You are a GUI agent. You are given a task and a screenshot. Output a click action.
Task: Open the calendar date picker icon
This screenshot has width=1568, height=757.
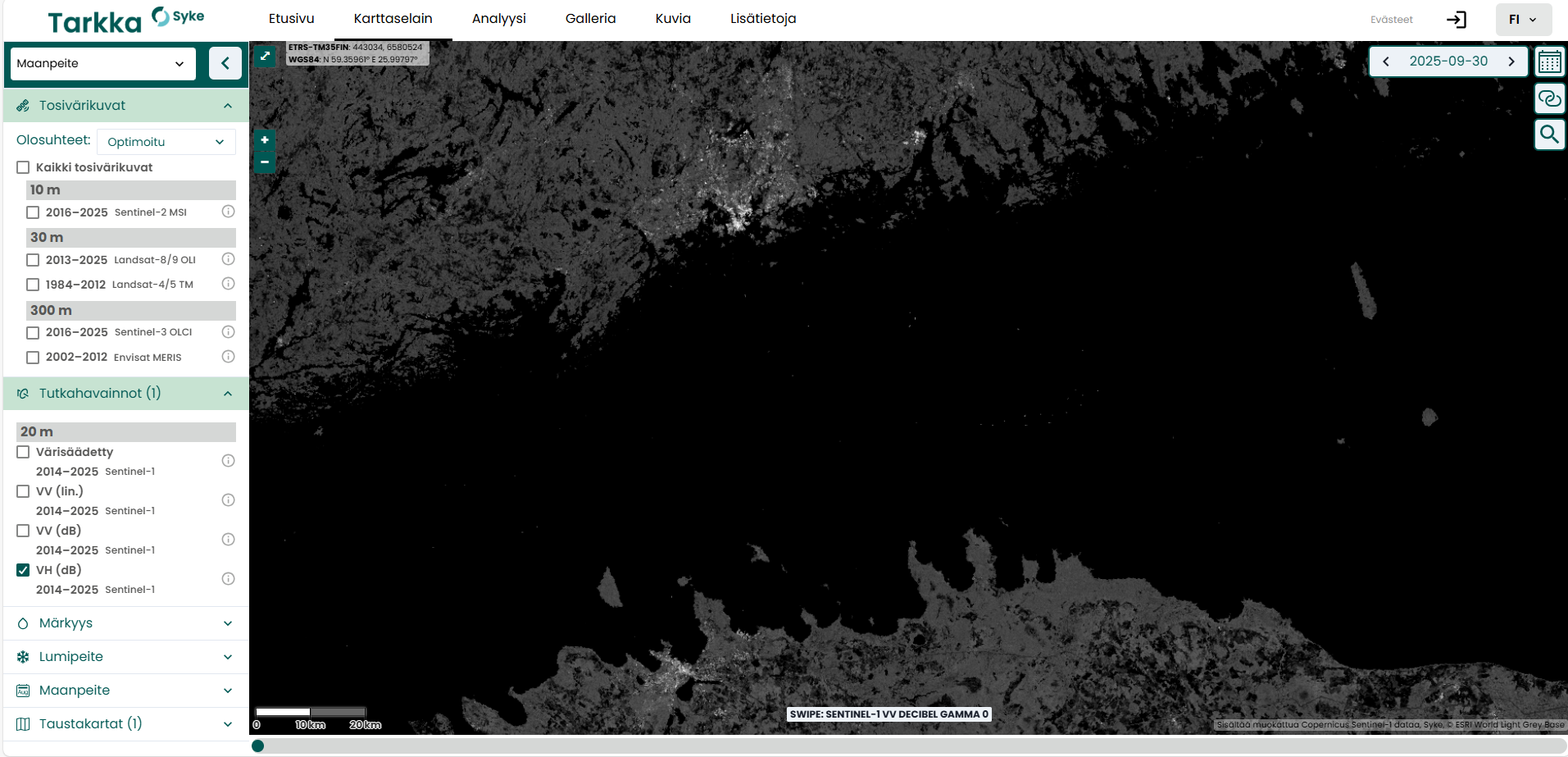1549,62
